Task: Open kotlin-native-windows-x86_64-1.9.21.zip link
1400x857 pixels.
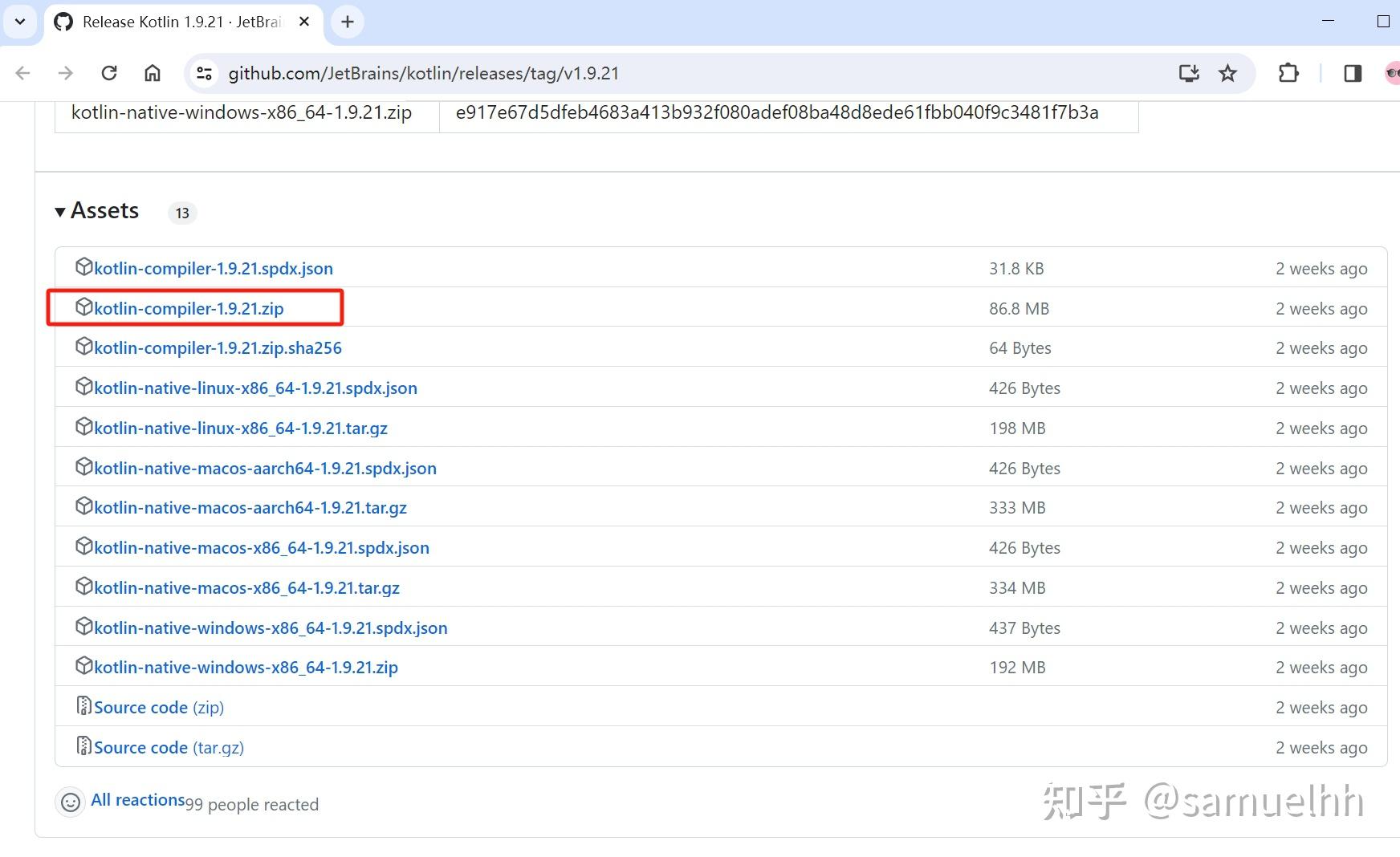Action: [246, 667]
